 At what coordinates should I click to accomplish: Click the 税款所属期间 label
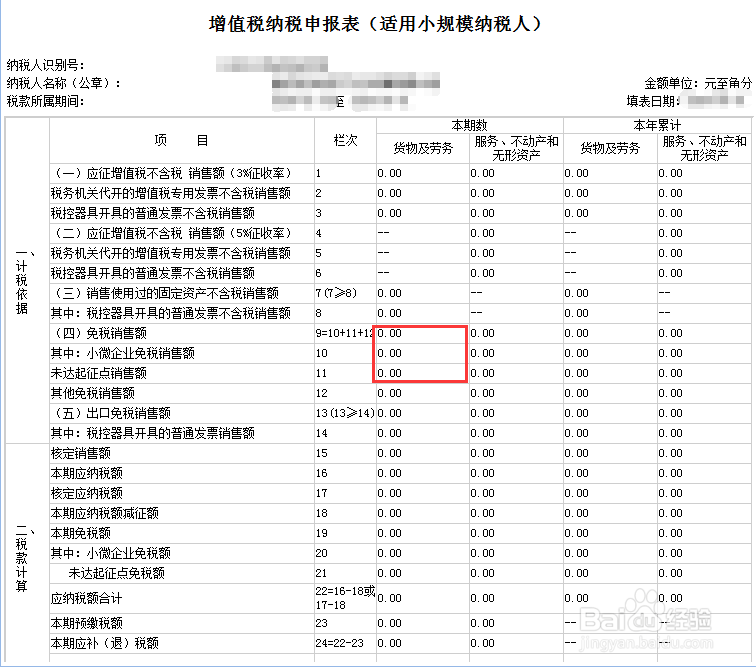[46, 101]
